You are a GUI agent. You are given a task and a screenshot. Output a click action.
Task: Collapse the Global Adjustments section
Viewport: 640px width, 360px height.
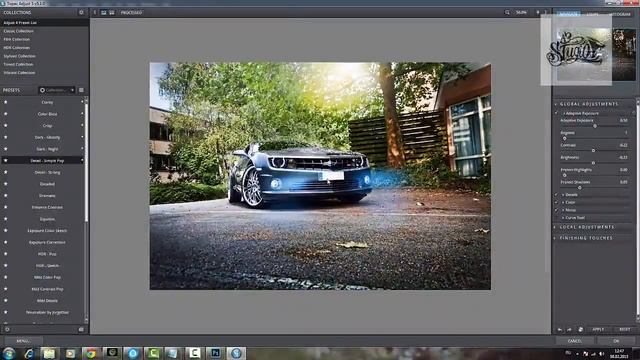point(556,104)
